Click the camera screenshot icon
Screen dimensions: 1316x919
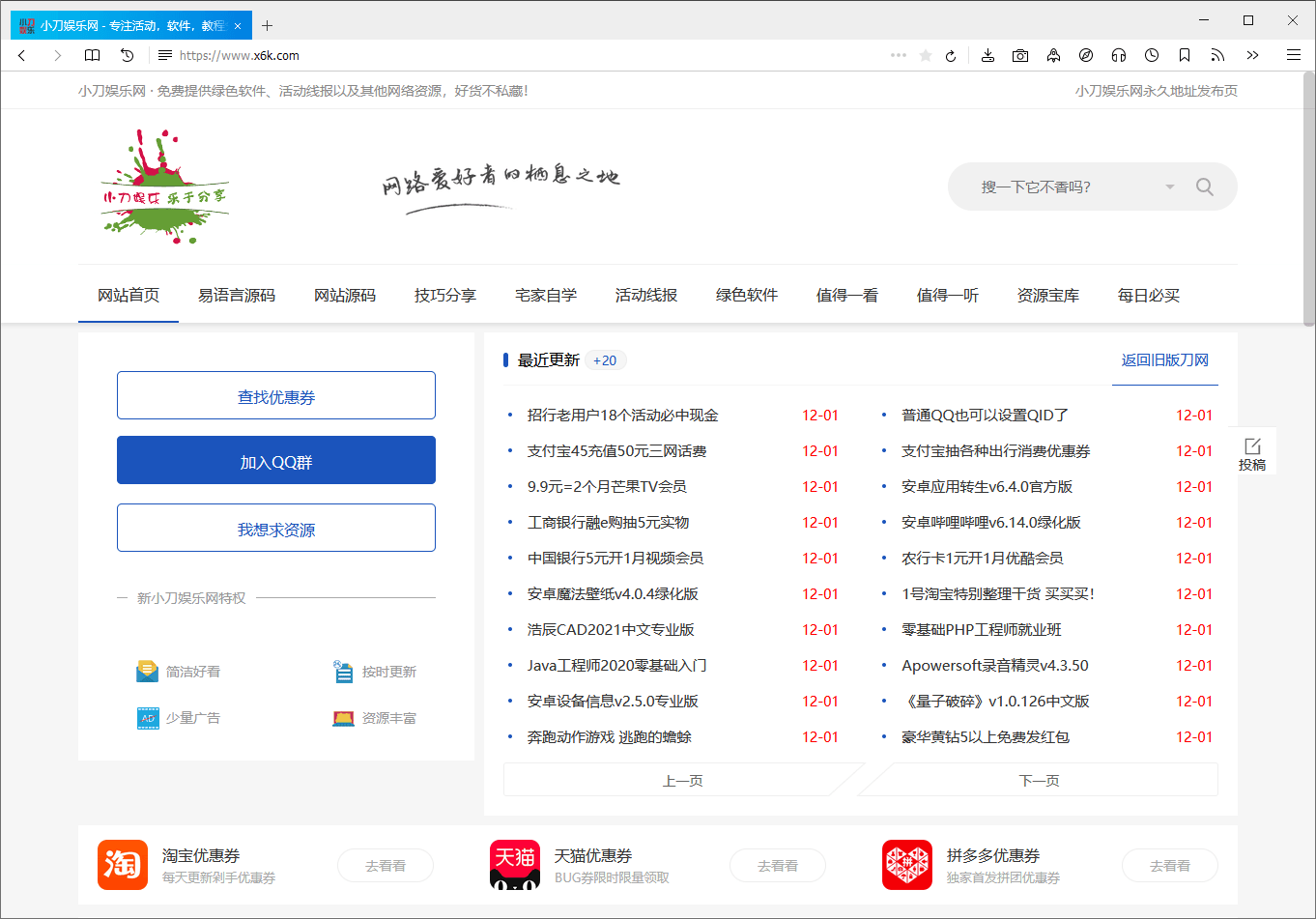[x=1020, y=55]
